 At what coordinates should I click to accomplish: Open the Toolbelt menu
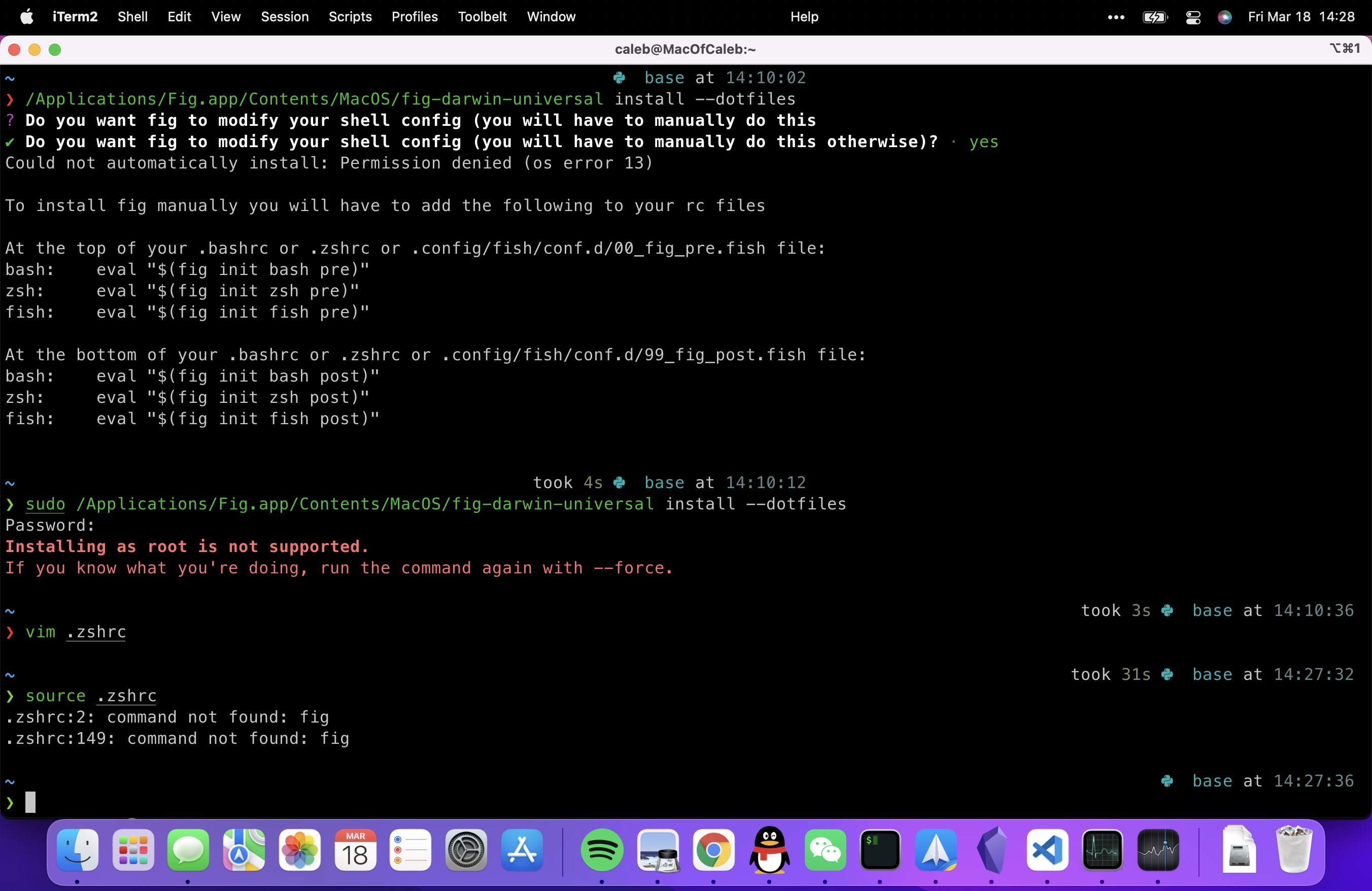(x=482, y=17)
